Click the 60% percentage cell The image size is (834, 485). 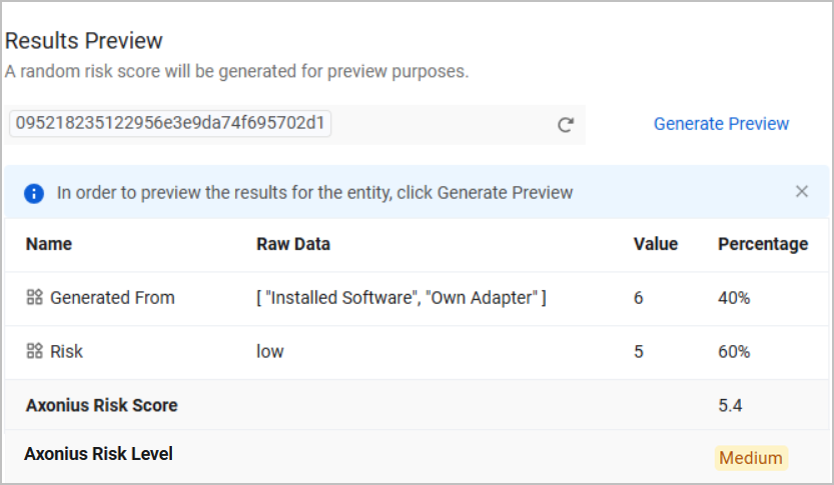point(734,352)
